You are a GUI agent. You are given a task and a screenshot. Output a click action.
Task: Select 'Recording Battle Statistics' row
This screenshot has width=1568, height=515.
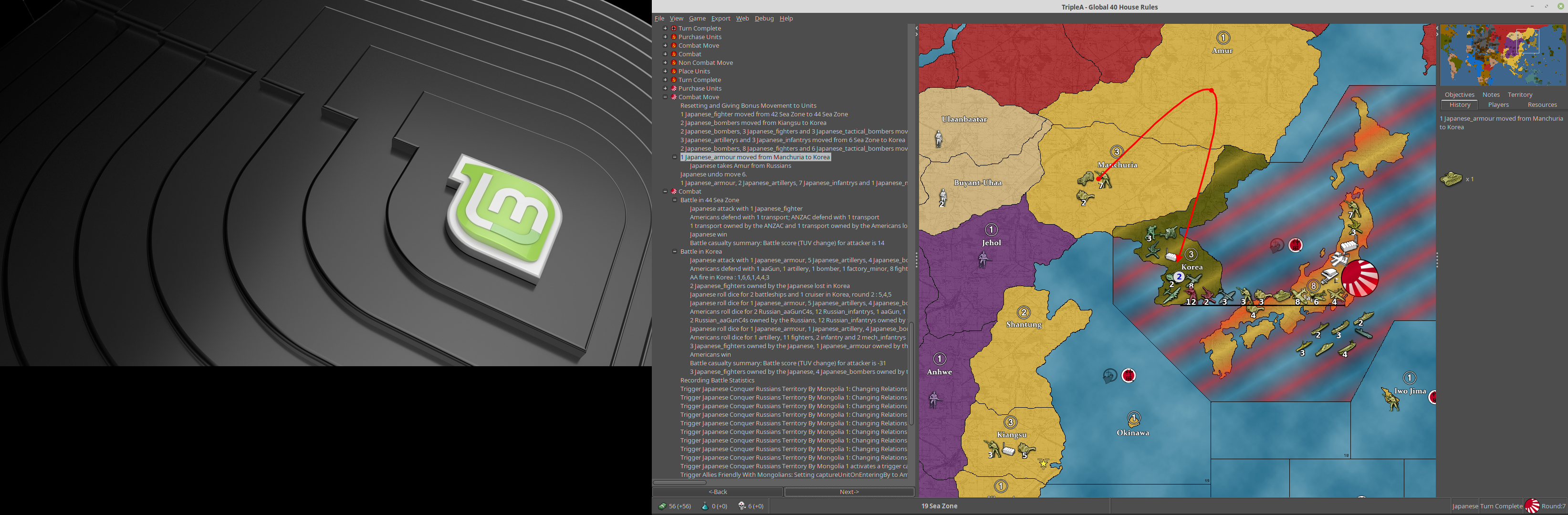click(717, 381)
